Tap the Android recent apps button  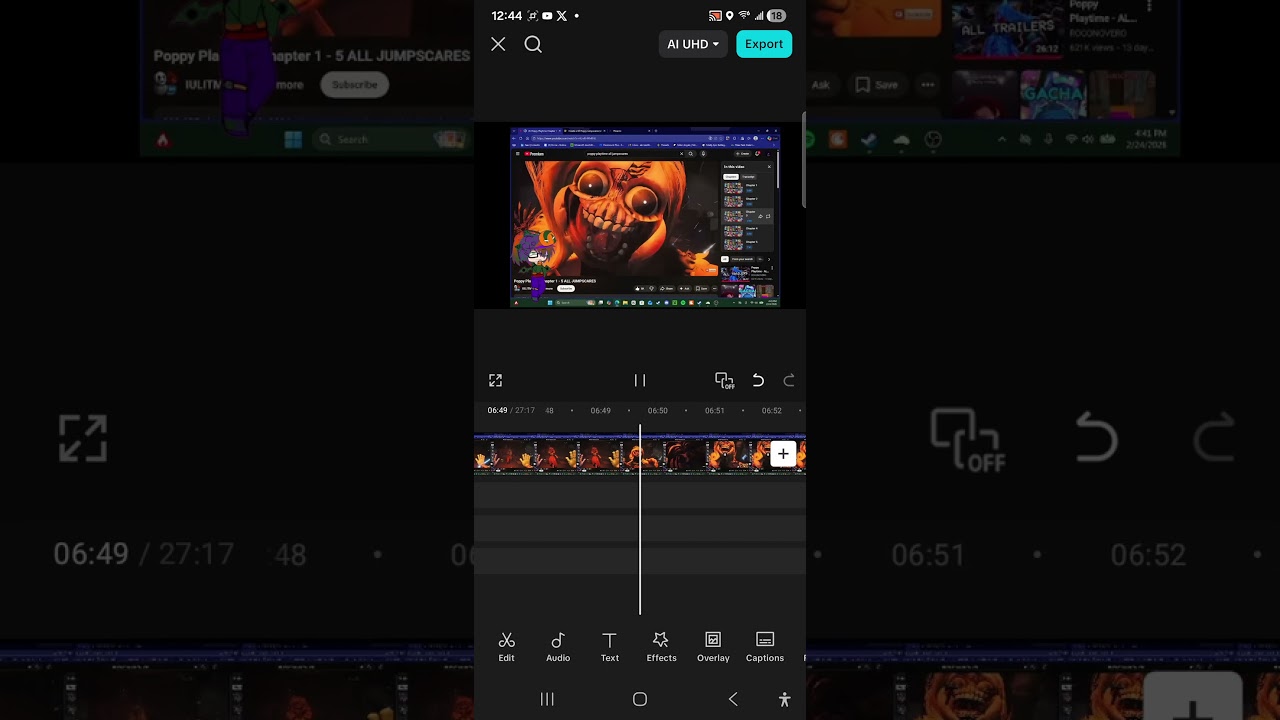point(547,699)
